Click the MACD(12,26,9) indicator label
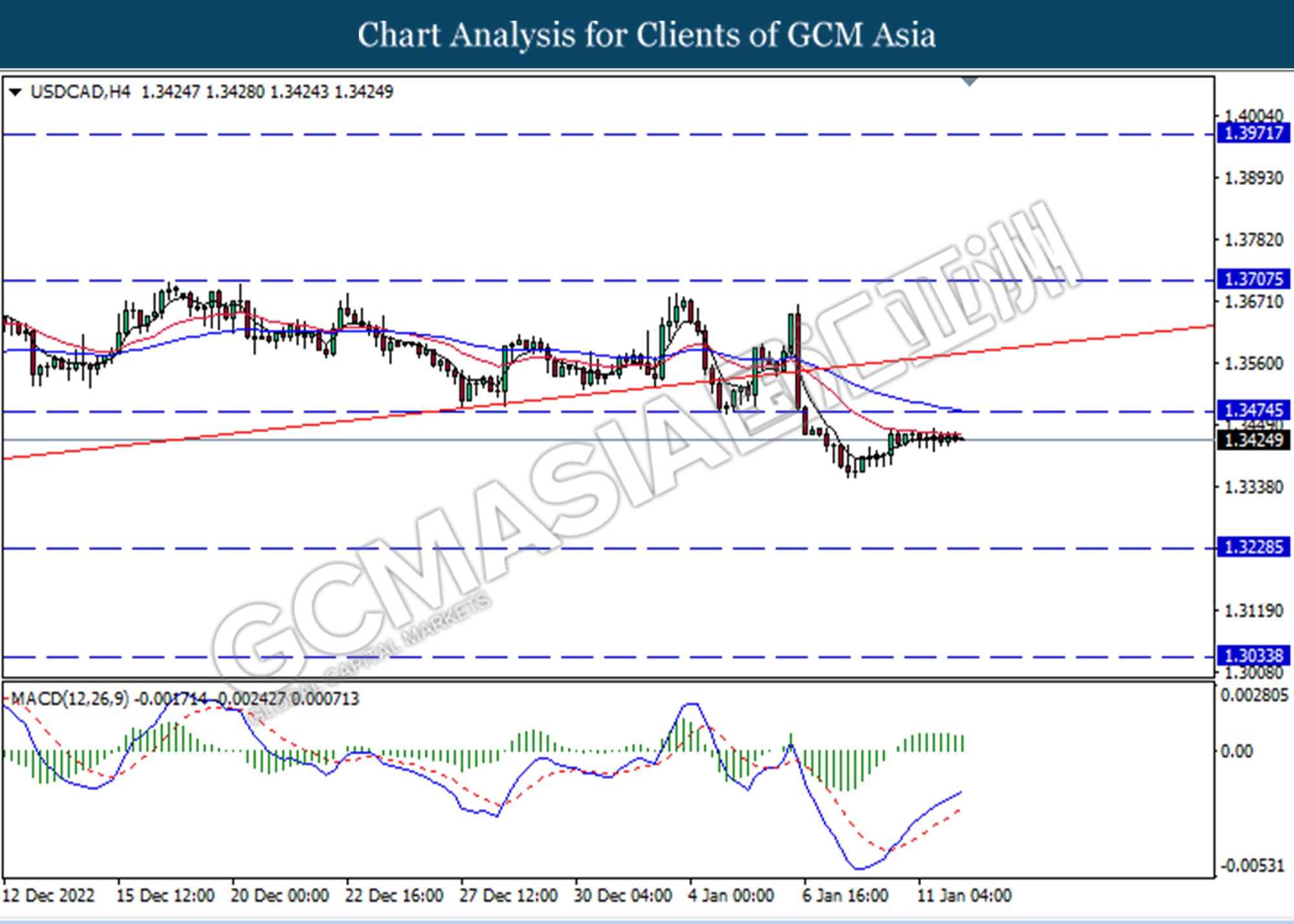 [70, 699]
